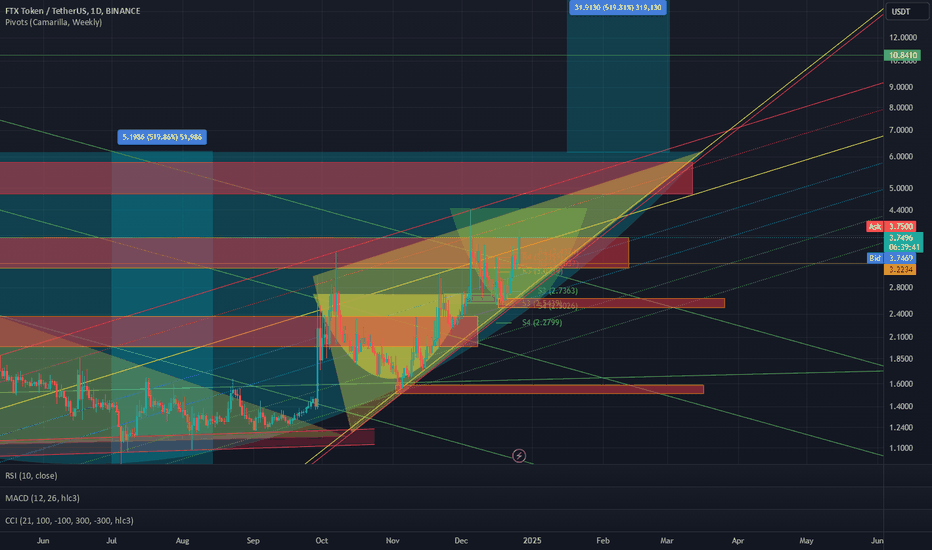Click the 2.1000 price axis value

(x=901, y=337)
